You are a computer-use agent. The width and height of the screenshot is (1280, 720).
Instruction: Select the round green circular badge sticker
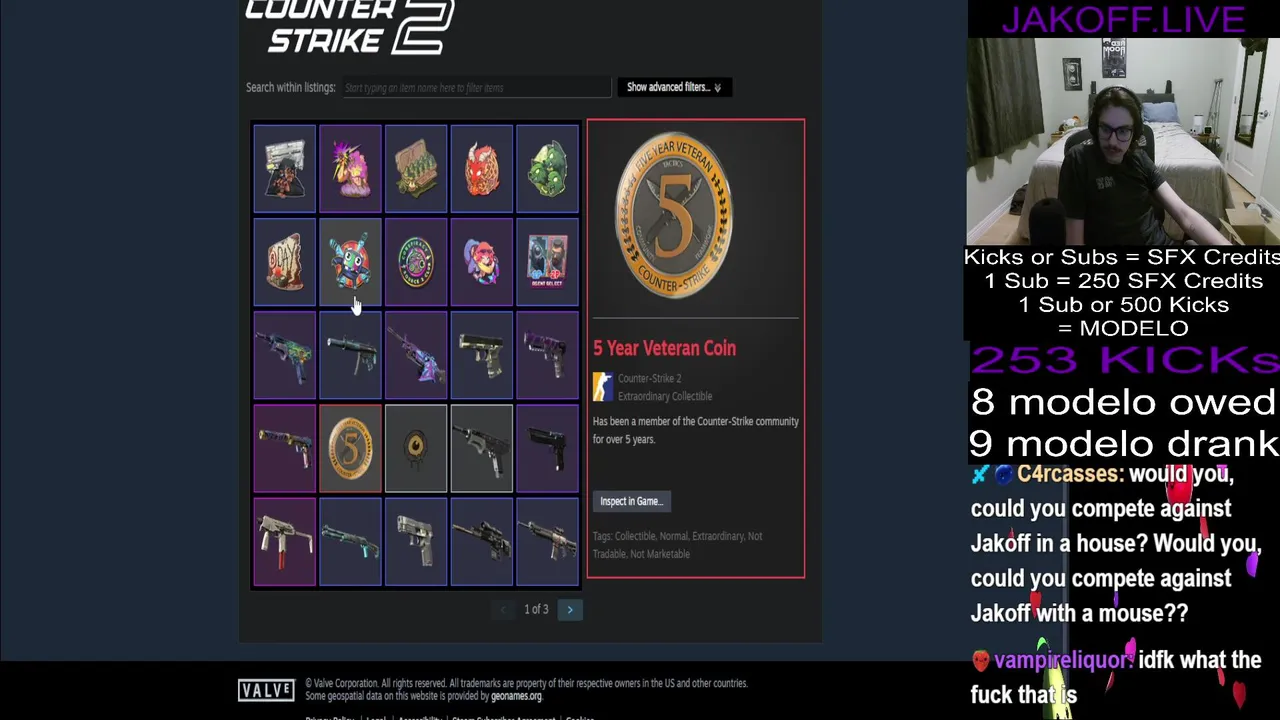point(416,262)
